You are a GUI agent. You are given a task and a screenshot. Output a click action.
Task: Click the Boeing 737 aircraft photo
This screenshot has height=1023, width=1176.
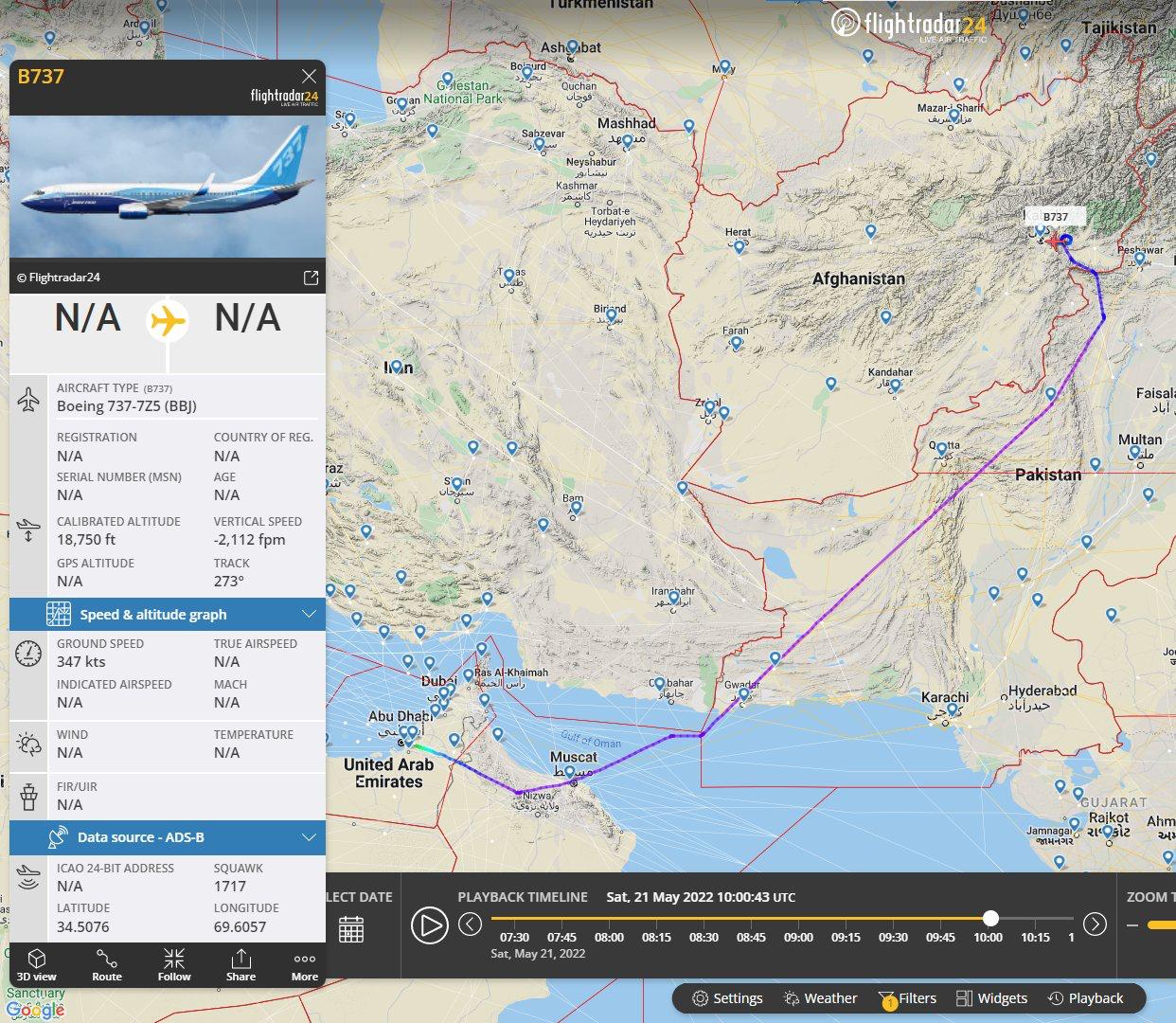click(168, 187)
